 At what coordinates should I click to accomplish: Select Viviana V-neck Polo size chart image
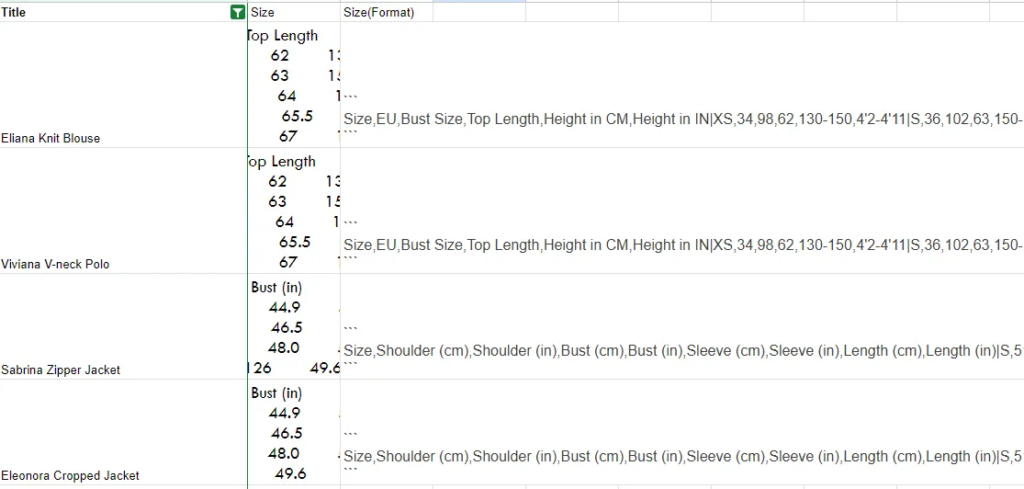[x=294, y=211]
